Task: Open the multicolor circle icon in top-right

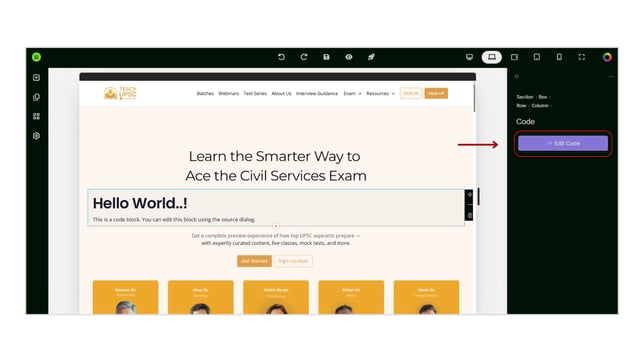Action: [607, 57]
